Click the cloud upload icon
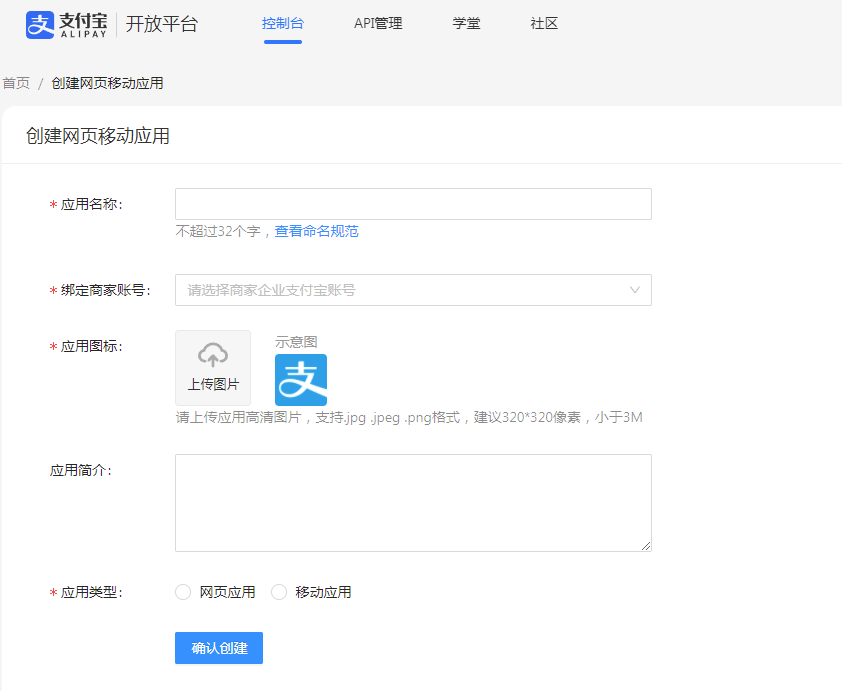Image resolution: width=842 pixels, height=691 pixels. pos(213,355)
